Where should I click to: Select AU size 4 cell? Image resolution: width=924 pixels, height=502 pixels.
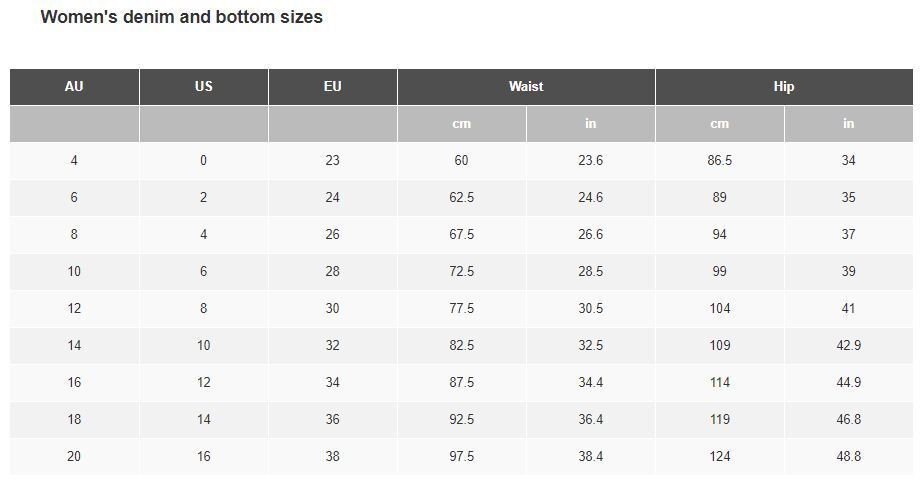point(74,160)
